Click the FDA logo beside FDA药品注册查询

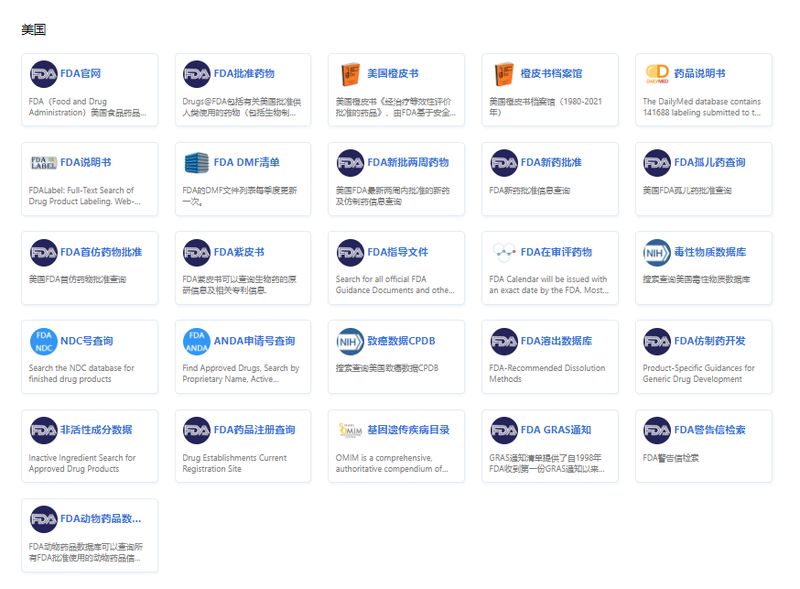(x=196, y=430)
